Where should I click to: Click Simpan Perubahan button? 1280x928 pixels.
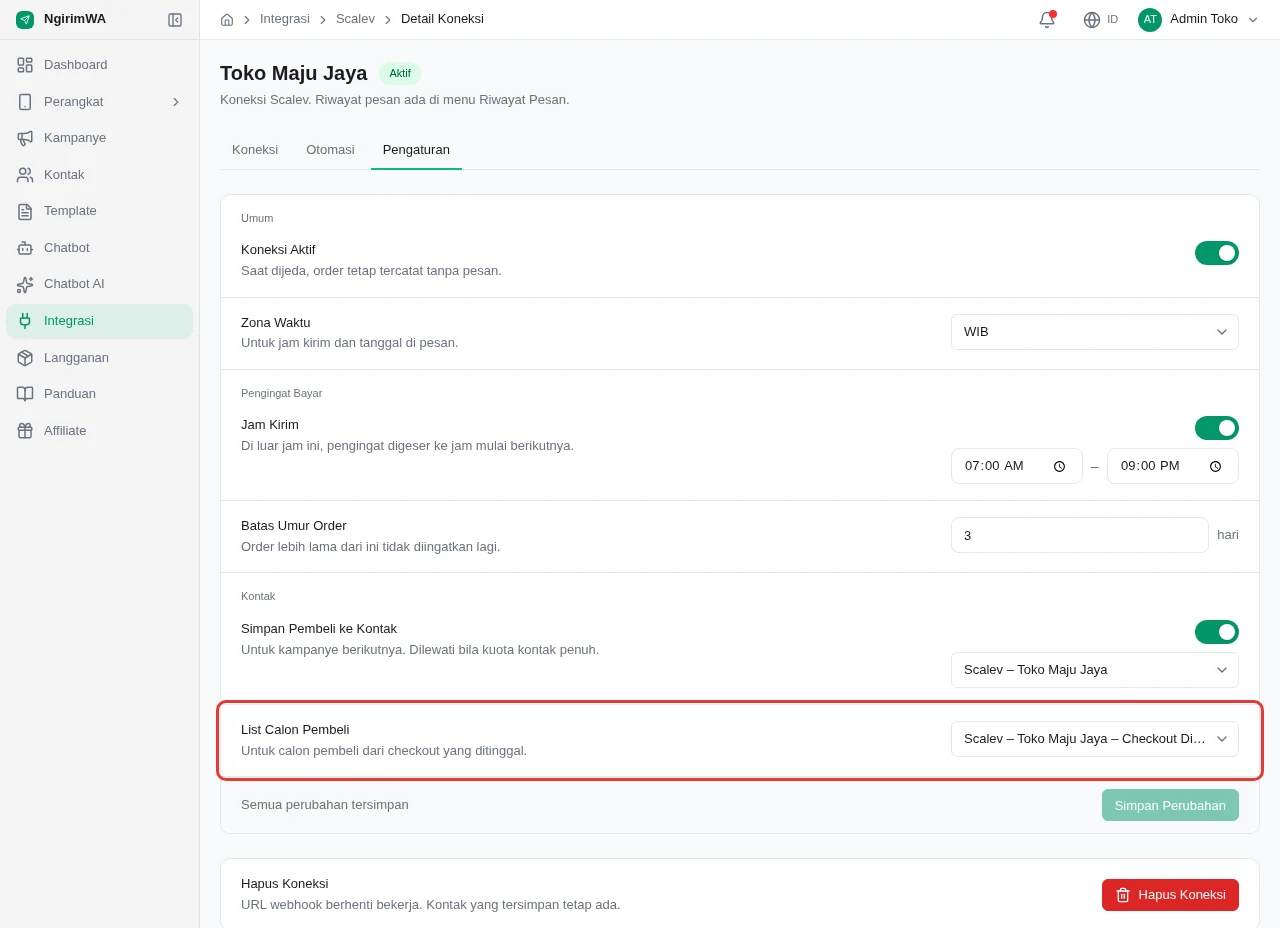tap(1170, 805)
